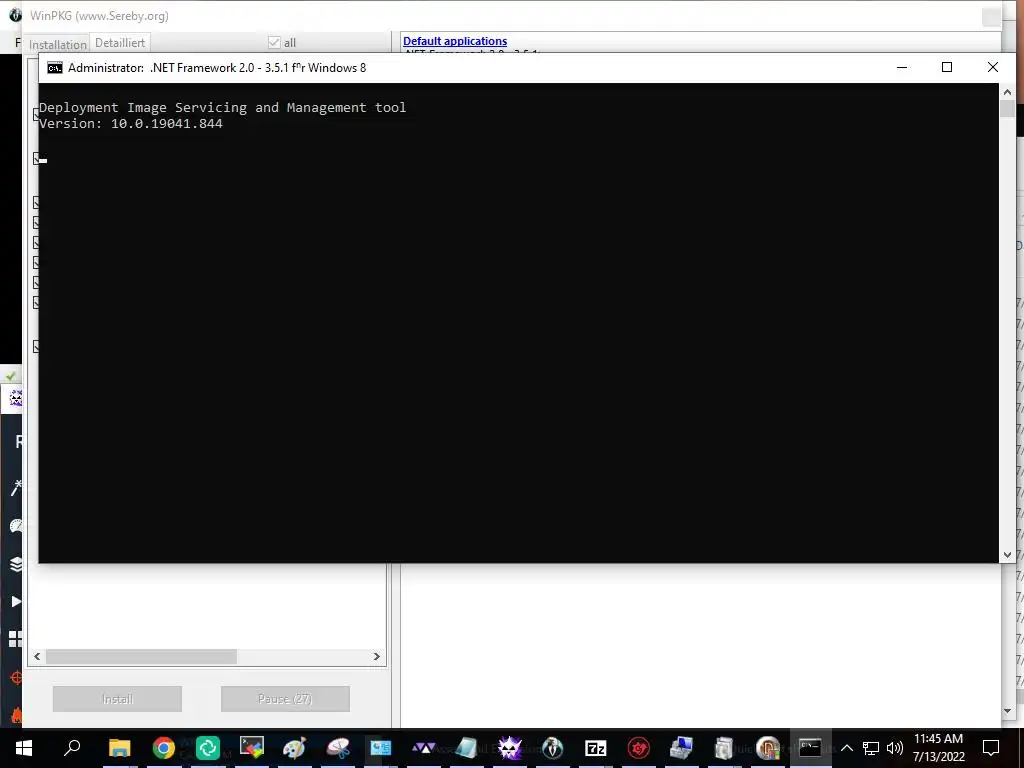
Task: Open network status in system tray
Action: pos(871,748)
